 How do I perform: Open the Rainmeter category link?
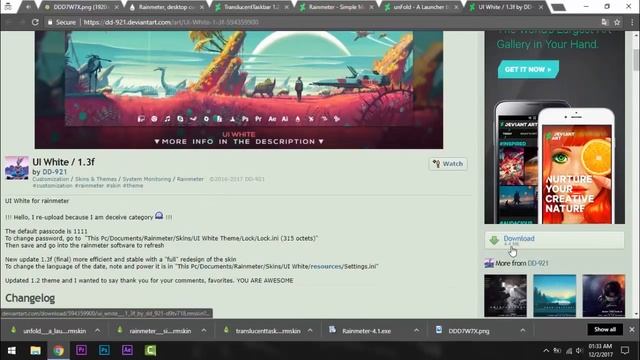[x=190, y=179]
